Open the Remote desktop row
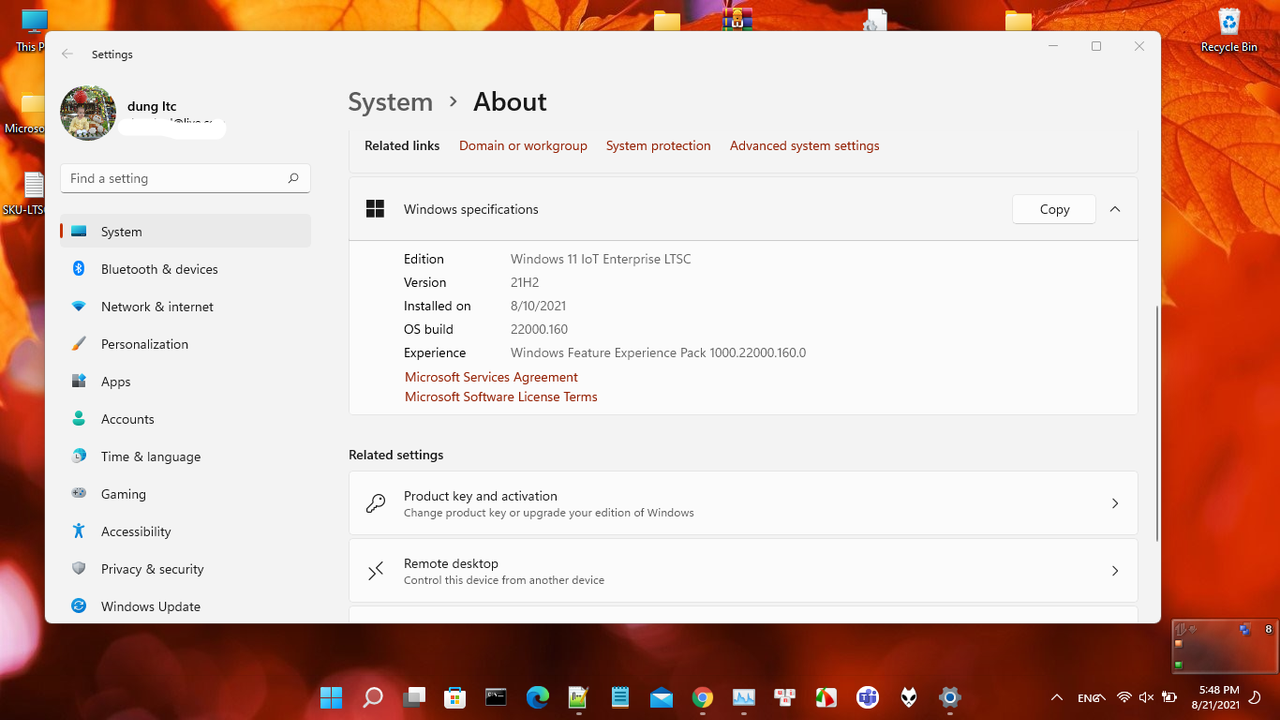The height and width of the screenshot is (720, 1280). point(743,571)
